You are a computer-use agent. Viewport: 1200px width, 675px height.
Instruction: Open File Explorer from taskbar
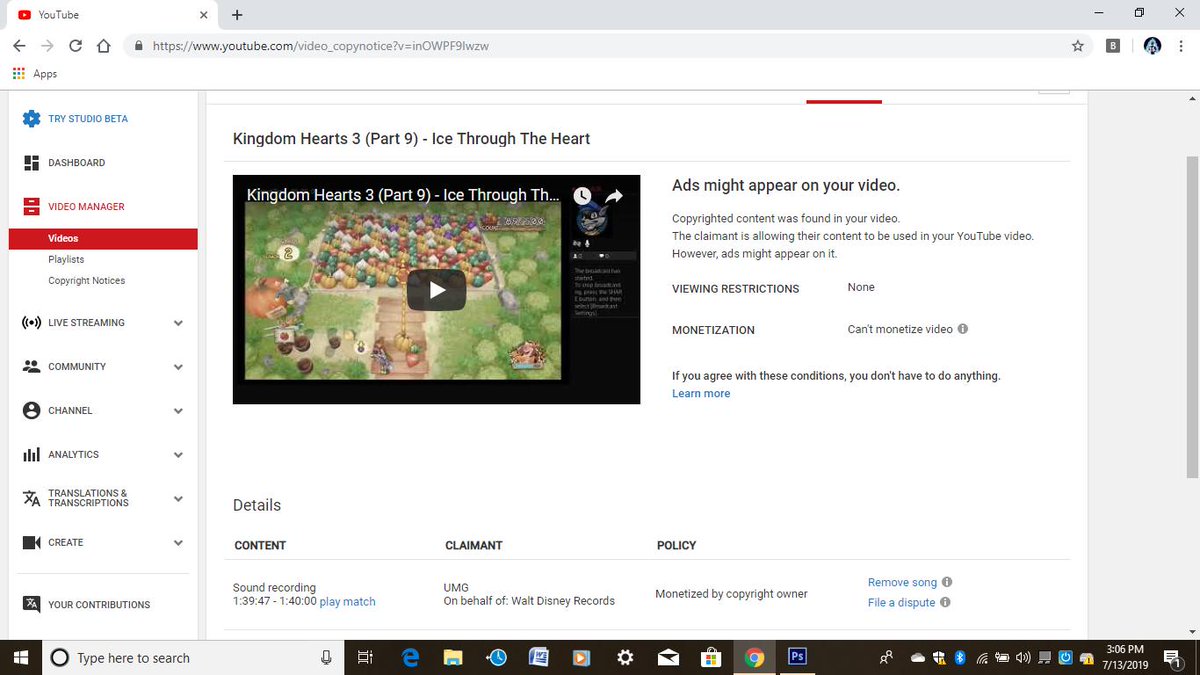point(453,657)
